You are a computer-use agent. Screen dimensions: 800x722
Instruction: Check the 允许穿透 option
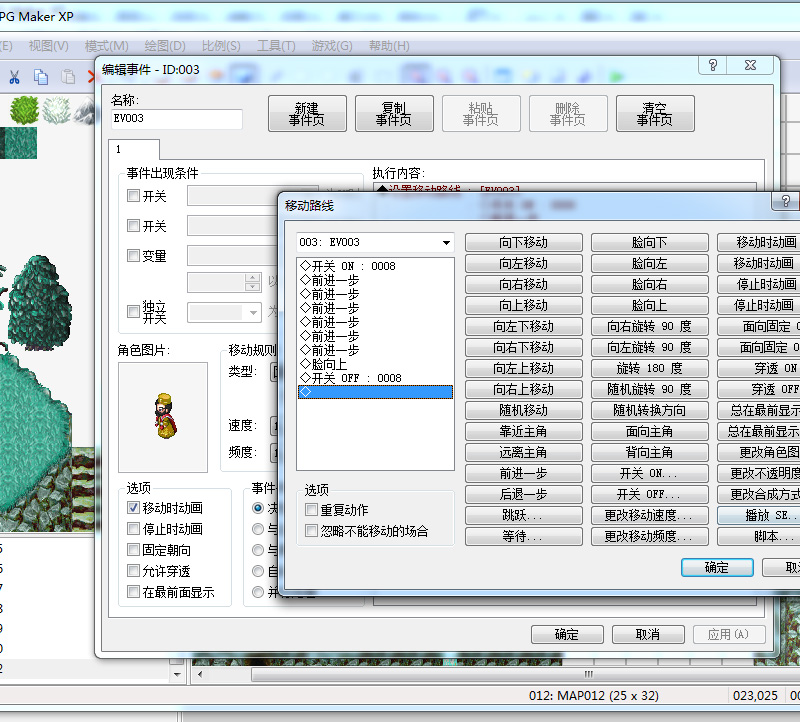133,570
